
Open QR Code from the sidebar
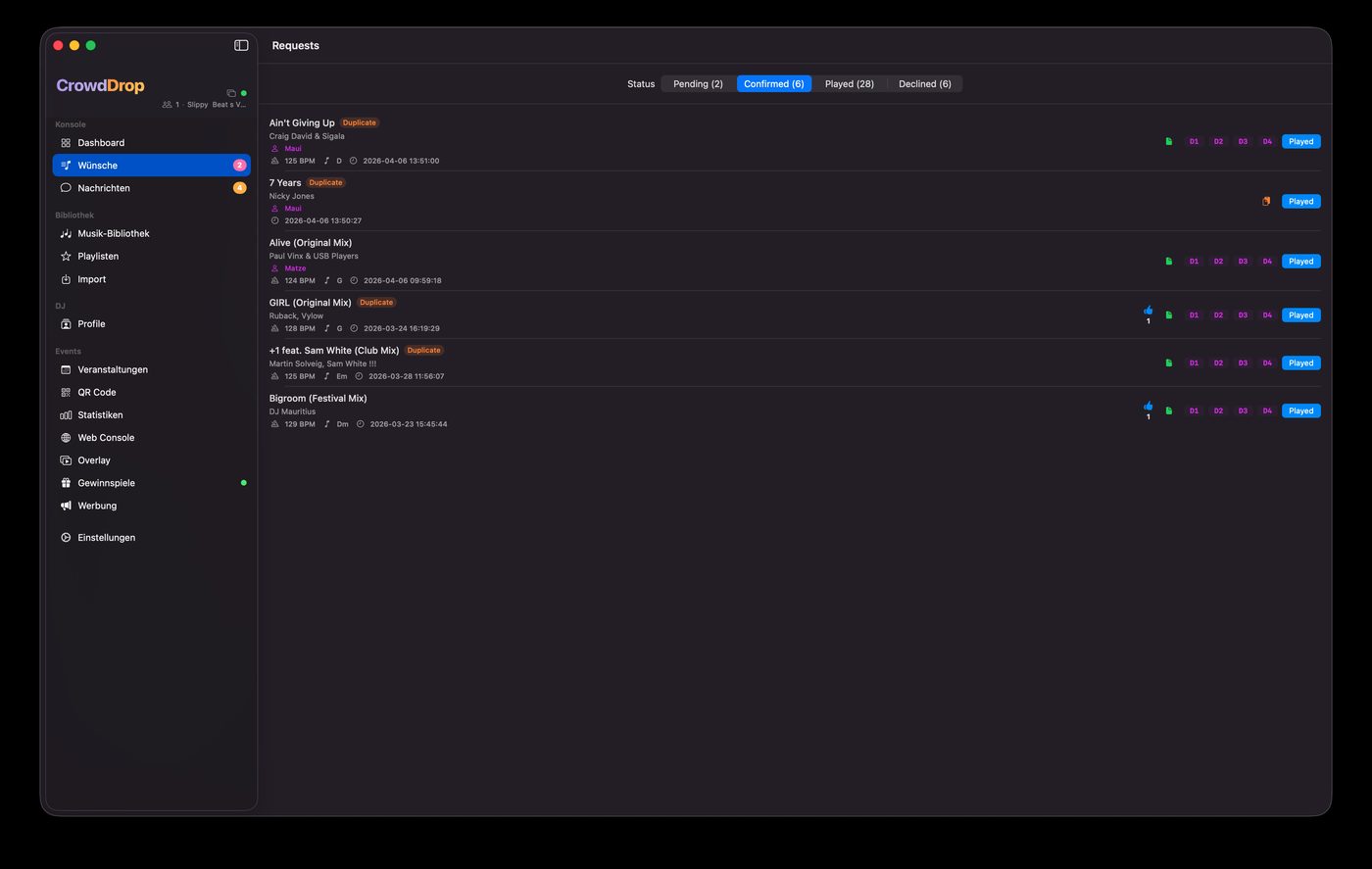[x=96, y=392]
